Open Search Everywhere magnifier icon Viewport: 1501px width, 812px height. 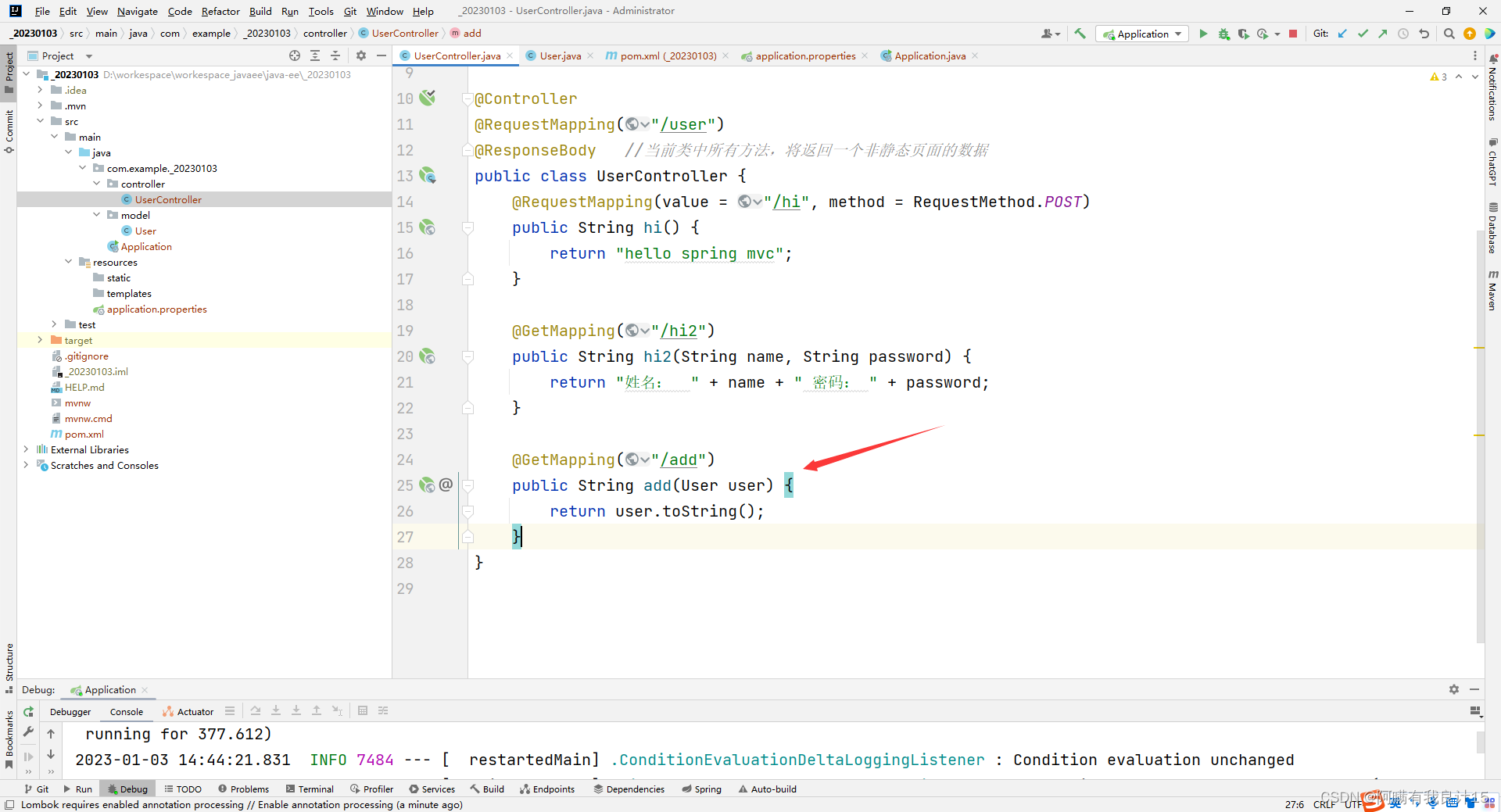point(1449,34)
